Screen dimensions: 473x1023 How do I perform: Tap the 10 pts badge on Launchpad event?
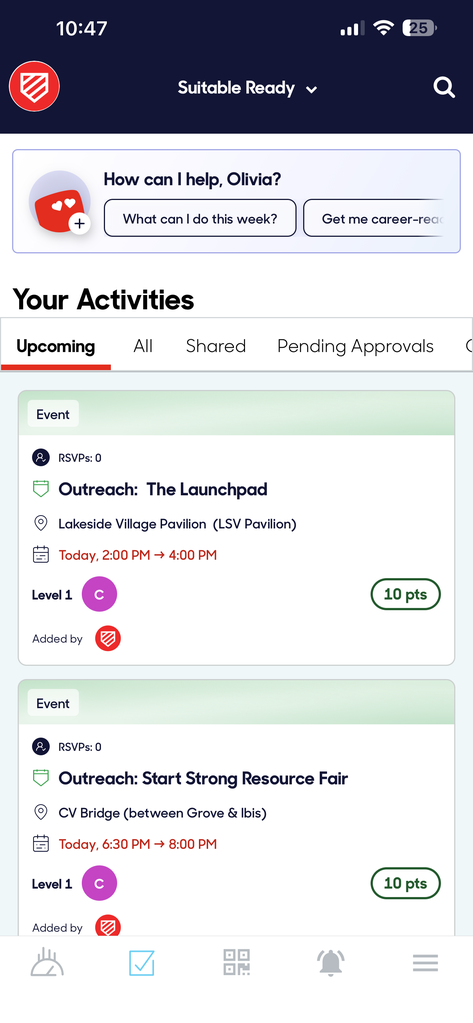(x=406, y=594)
